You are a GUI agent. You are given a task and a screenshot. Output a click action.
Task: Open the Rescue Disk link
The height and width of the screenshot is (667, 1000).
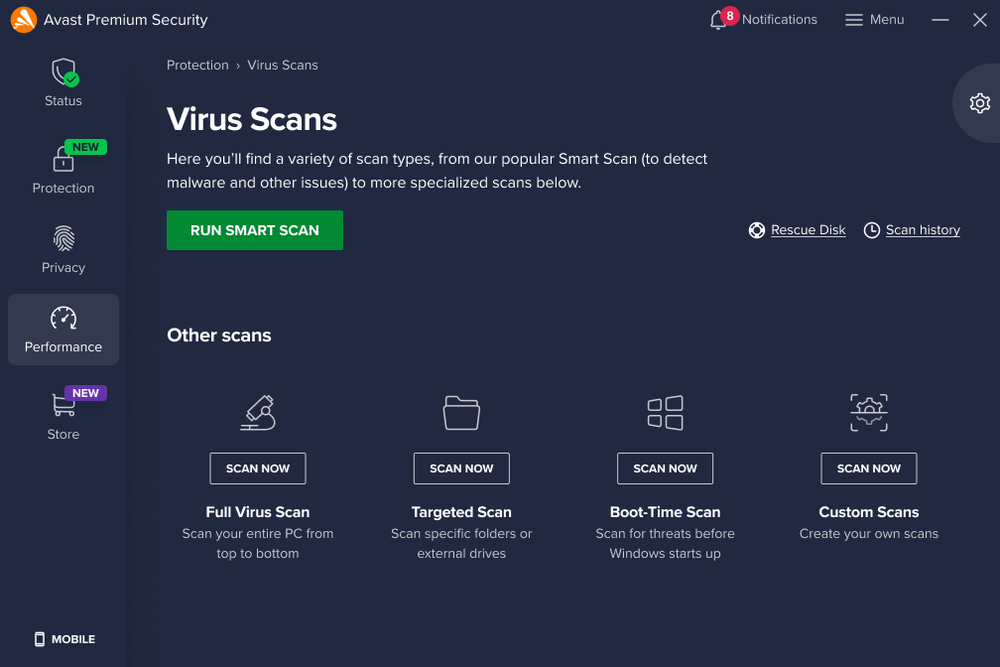tap(807, 229)
